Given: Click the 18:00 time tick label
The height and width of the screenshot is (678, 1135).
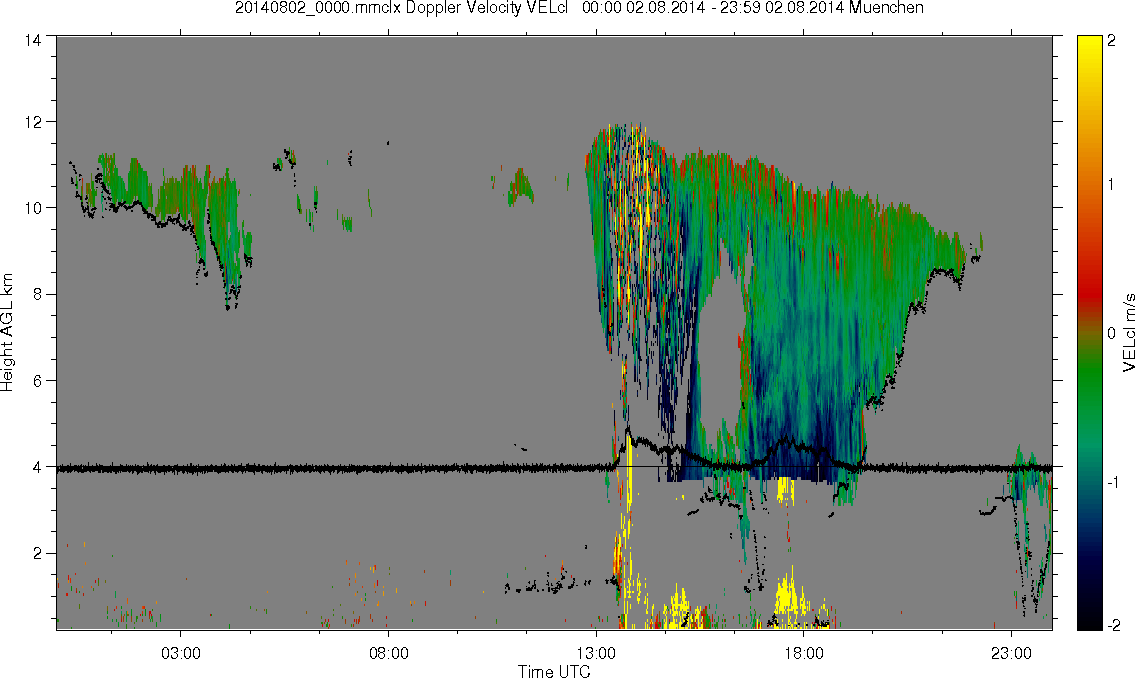Looking at the screenshot, I should (x=804, y=653).
